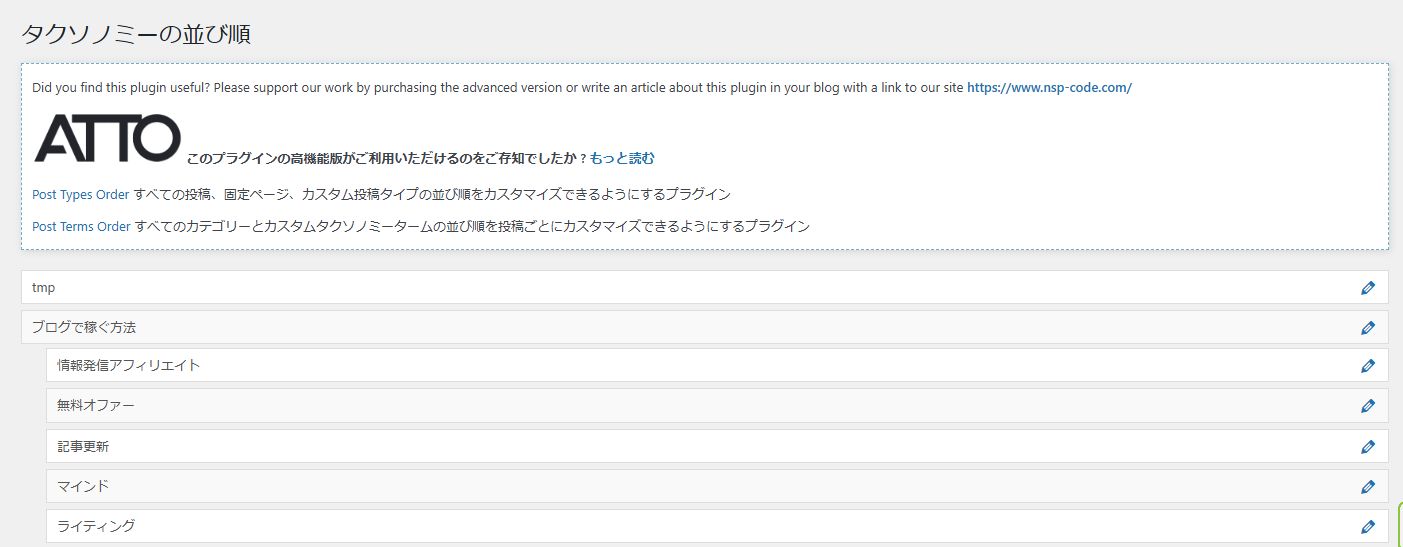Viewport: 1403px width, 547px height.
Task: Edit マインド category with the pencil icon
Action: pos(1367,487)
